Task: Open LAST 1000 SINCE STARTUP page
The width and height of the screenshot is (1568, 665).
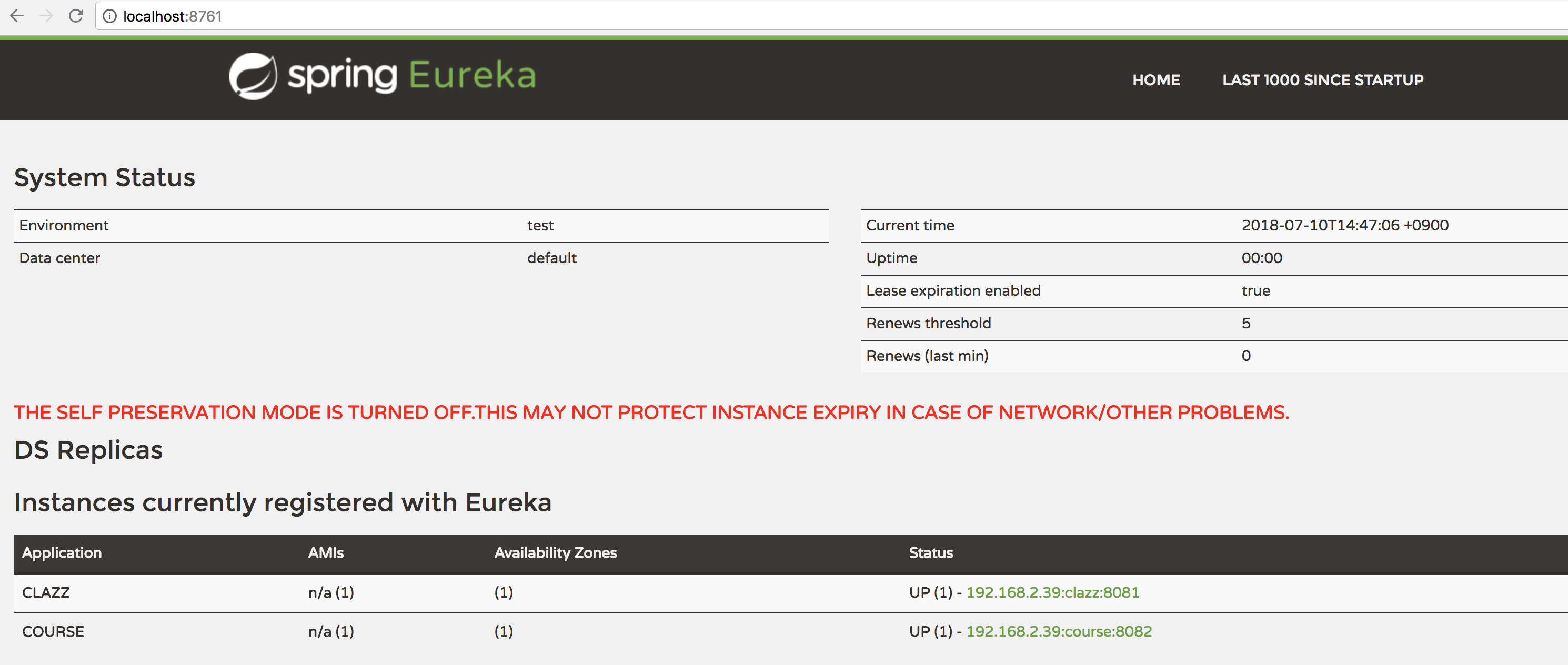Action: pos(1322,79)
